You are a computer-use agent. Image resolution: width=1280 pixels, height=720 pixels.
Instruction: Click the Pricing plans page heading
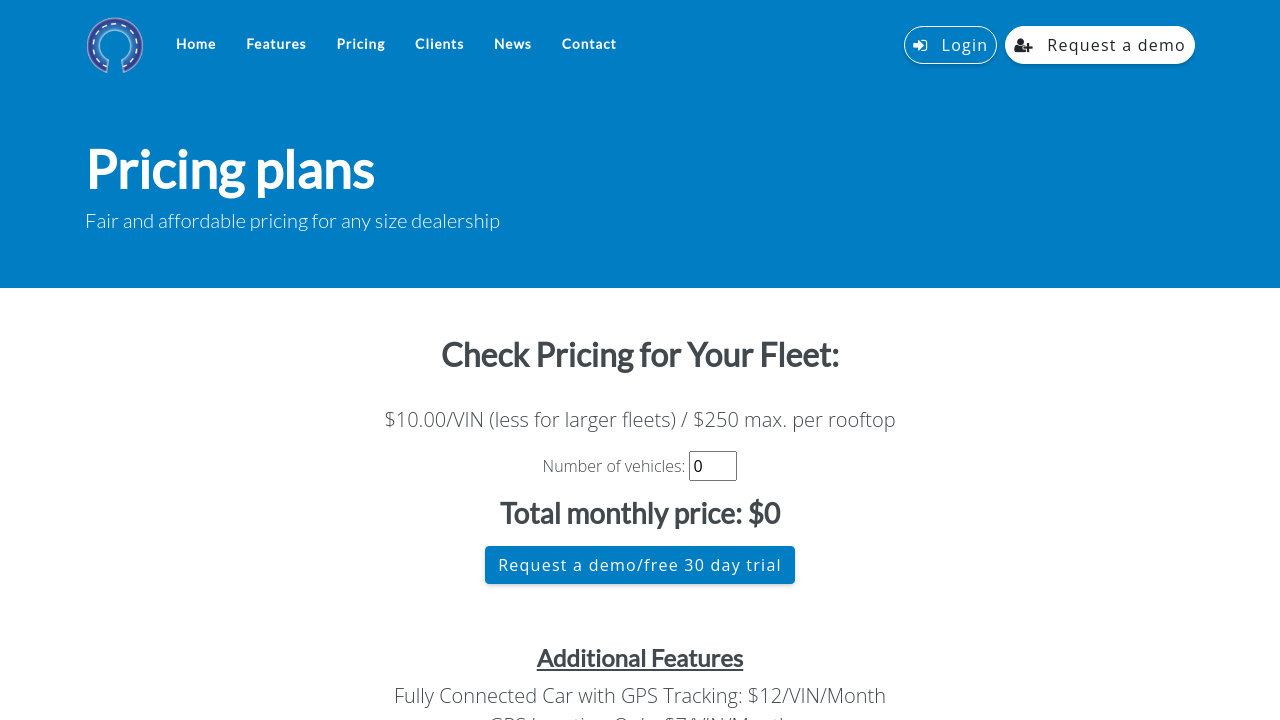point(230,169)
